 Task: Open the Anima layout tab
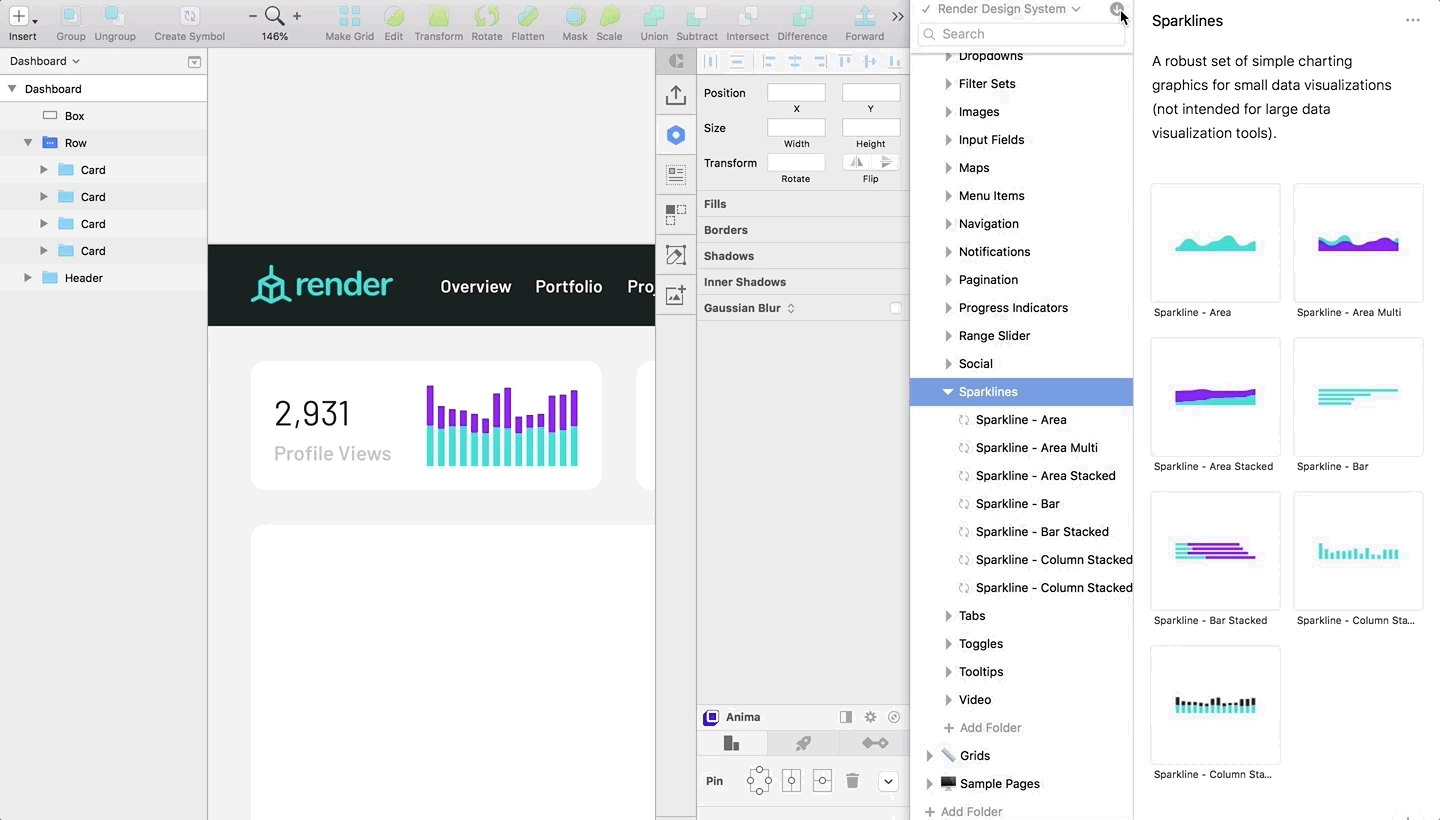732,743
